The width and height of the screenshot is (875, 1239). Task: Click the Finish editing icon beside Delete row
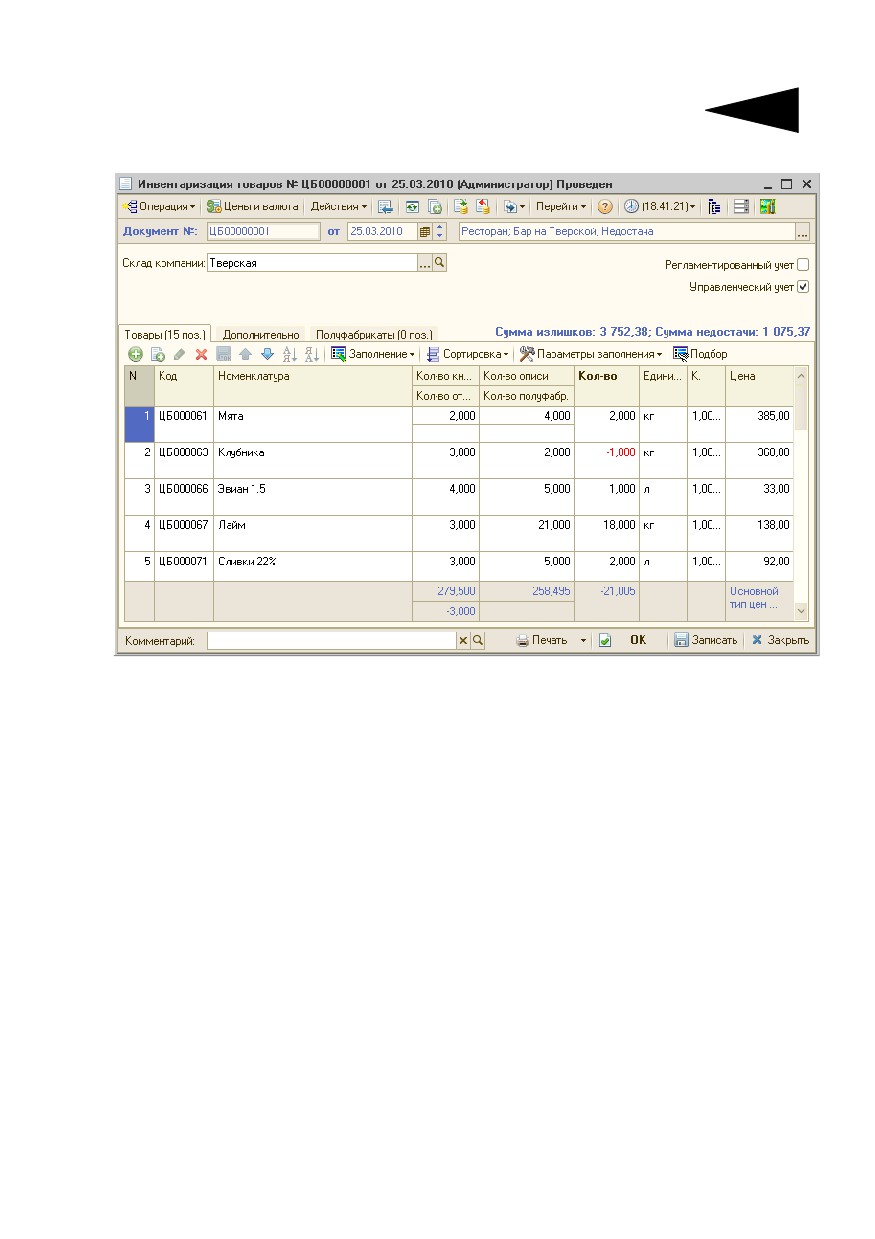223,354
